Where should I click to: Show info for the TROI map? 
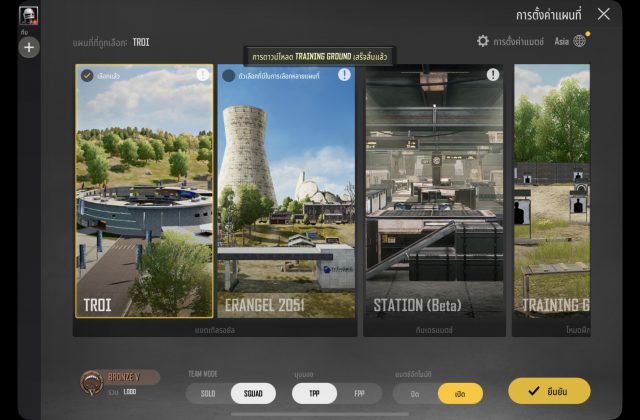[x=203, y=75]
